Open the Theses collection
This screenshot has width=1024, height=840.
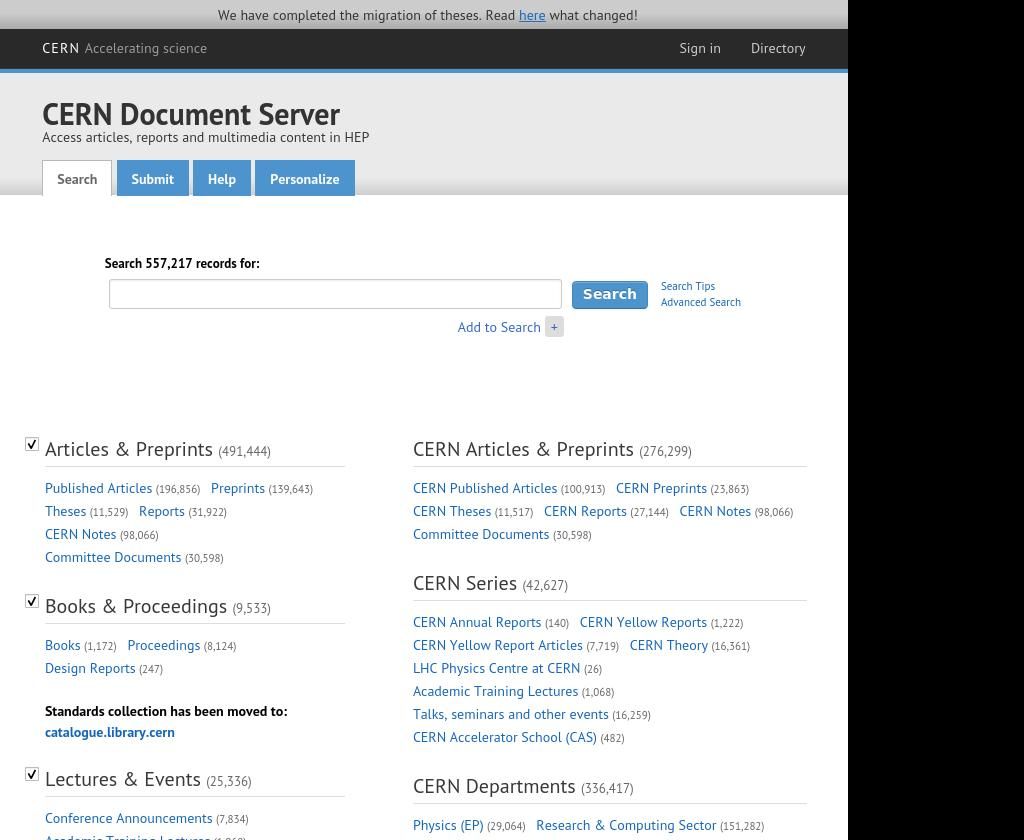(65, 511)
